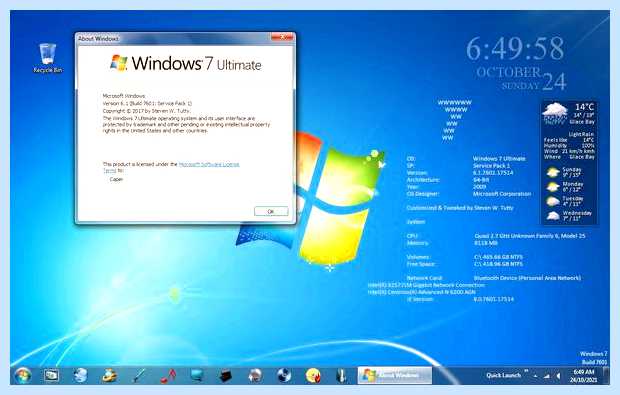Click the 6.1.7601.17514 version value
620x395 pixels.
(x=493, y=173)
